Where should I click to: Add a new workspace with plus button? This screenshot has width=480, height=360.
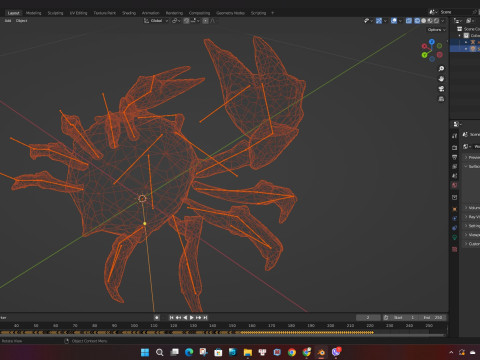click(272, 13)
